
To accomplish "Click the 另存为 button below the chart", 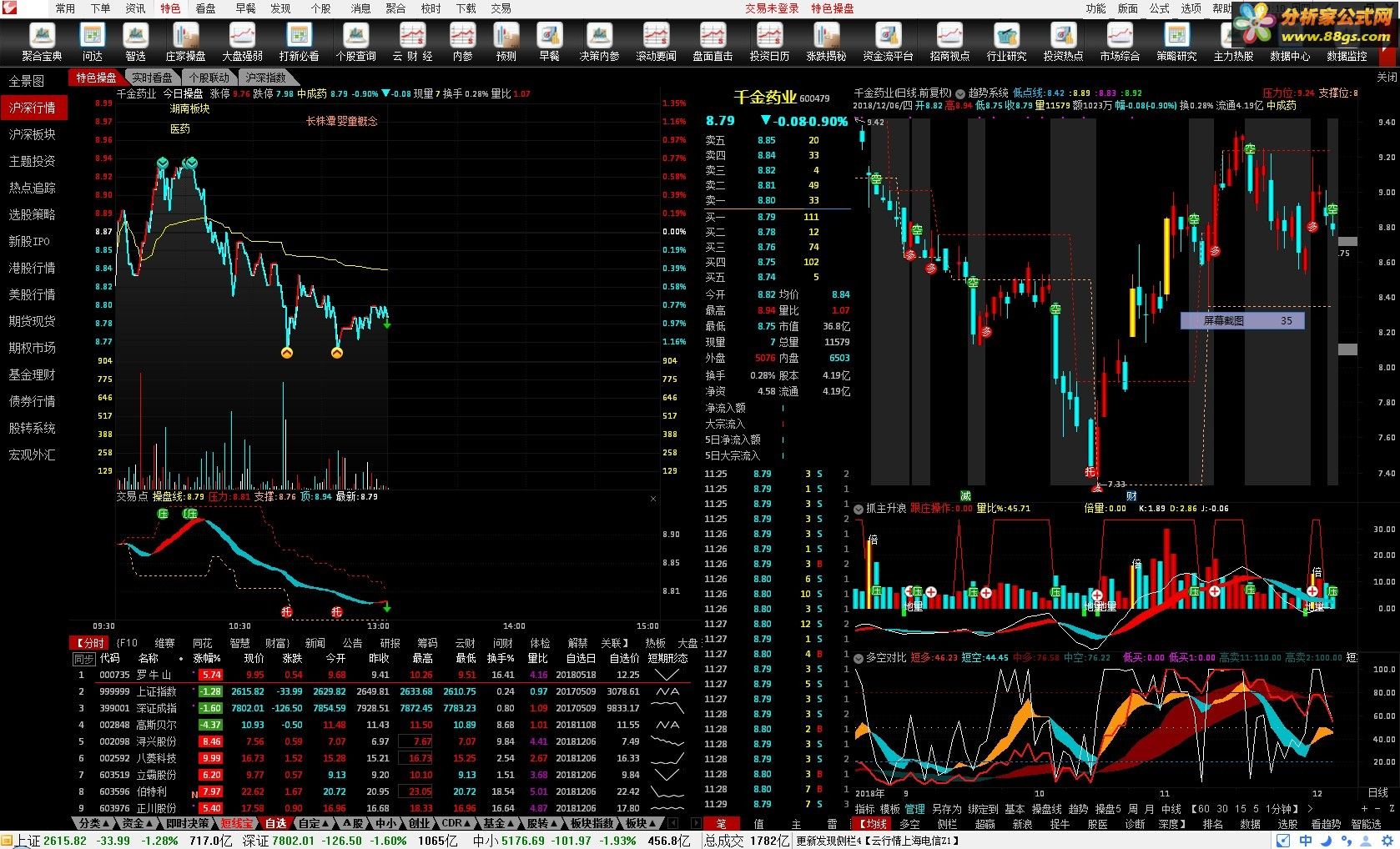I will point(947,809).
